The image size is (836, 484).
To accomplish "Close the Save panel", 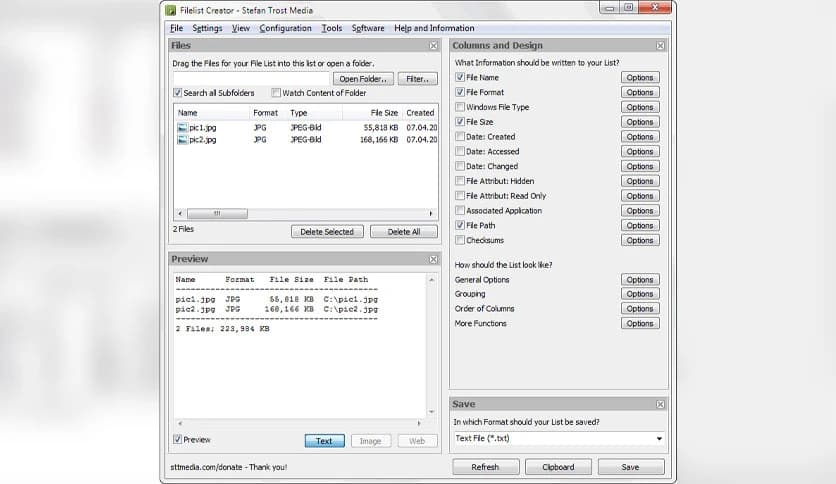I will pyautogui.click(x=661, y=405).
